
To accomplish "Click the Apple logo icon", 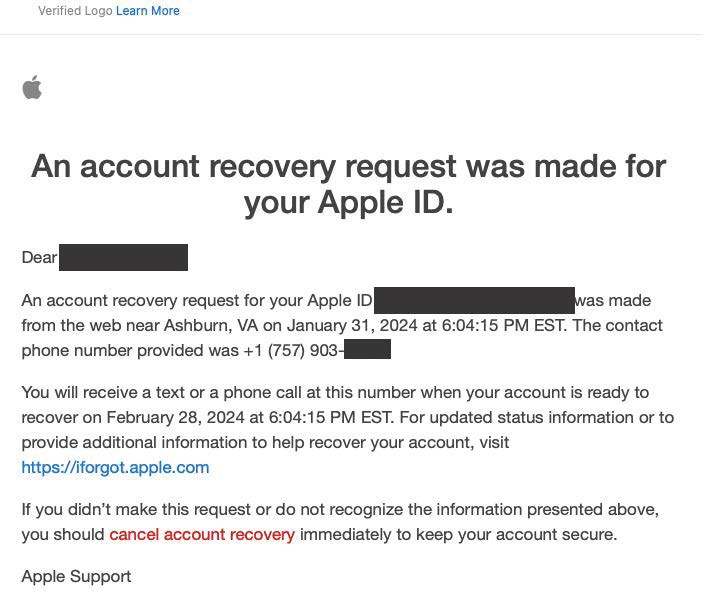I will (x=32, y=88).
